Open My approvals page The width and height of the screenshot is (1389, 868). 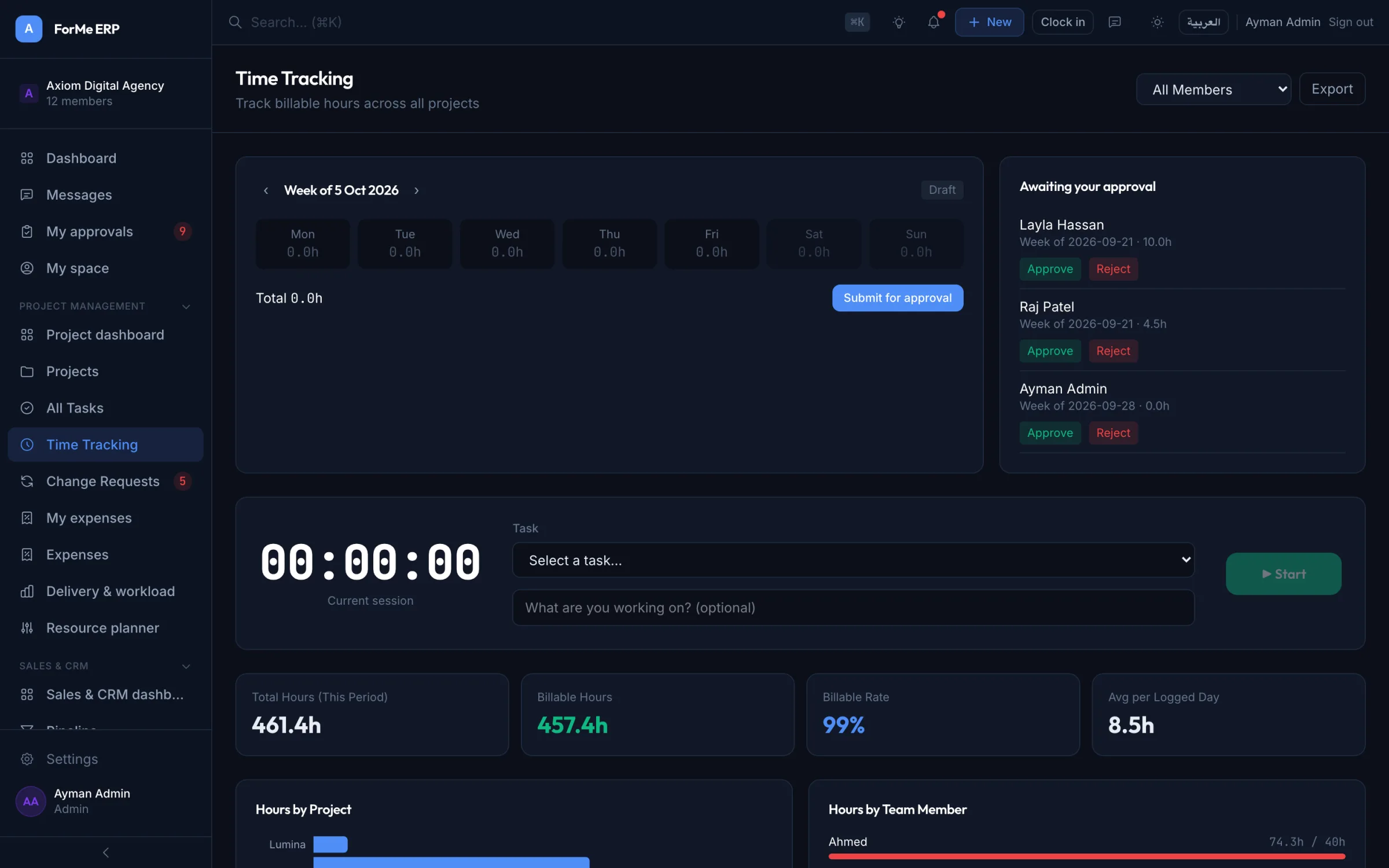(x=105, y=231)
